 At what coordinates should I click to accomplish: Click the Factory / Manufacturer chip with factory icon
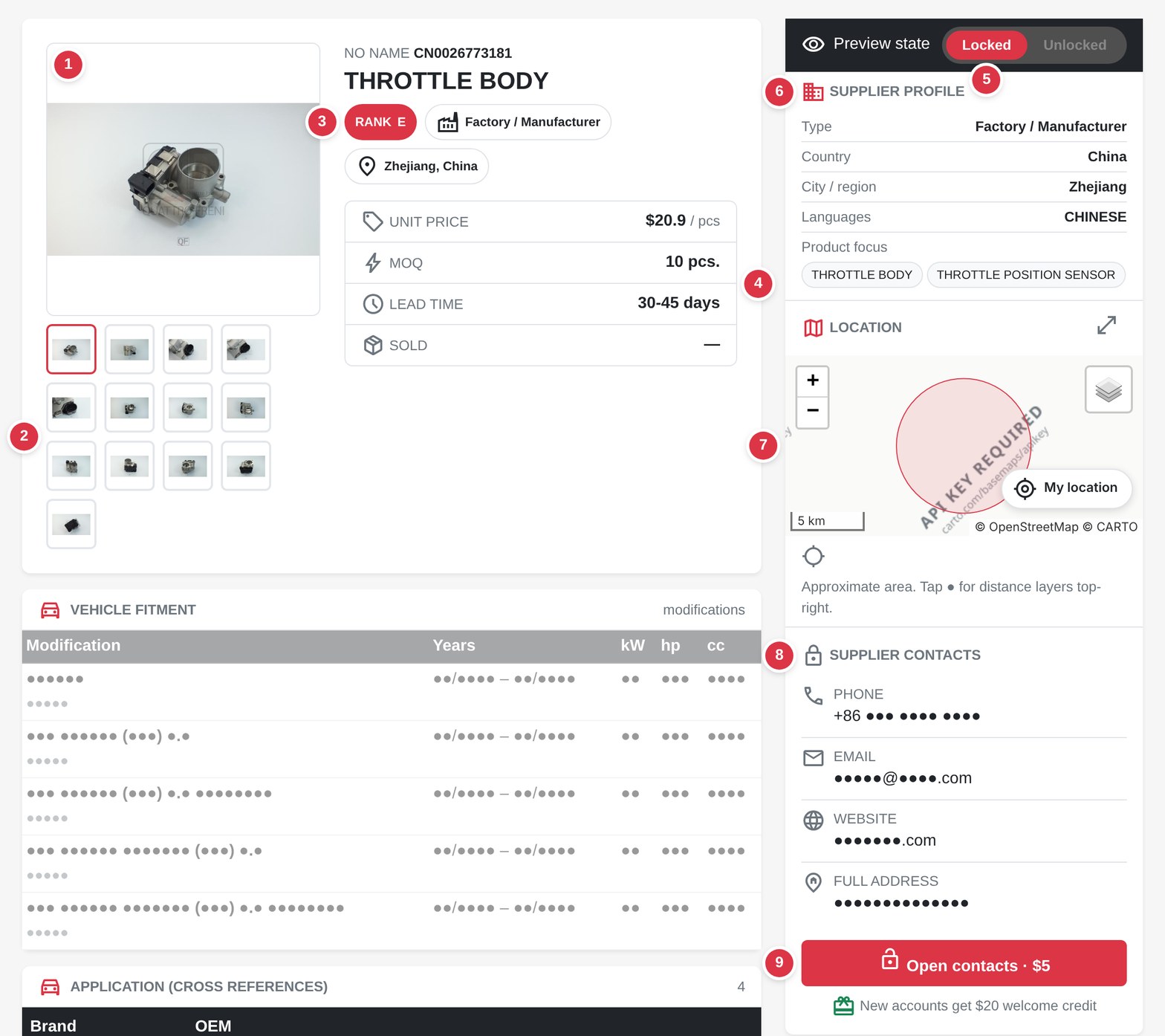click(x=518, y=122)
